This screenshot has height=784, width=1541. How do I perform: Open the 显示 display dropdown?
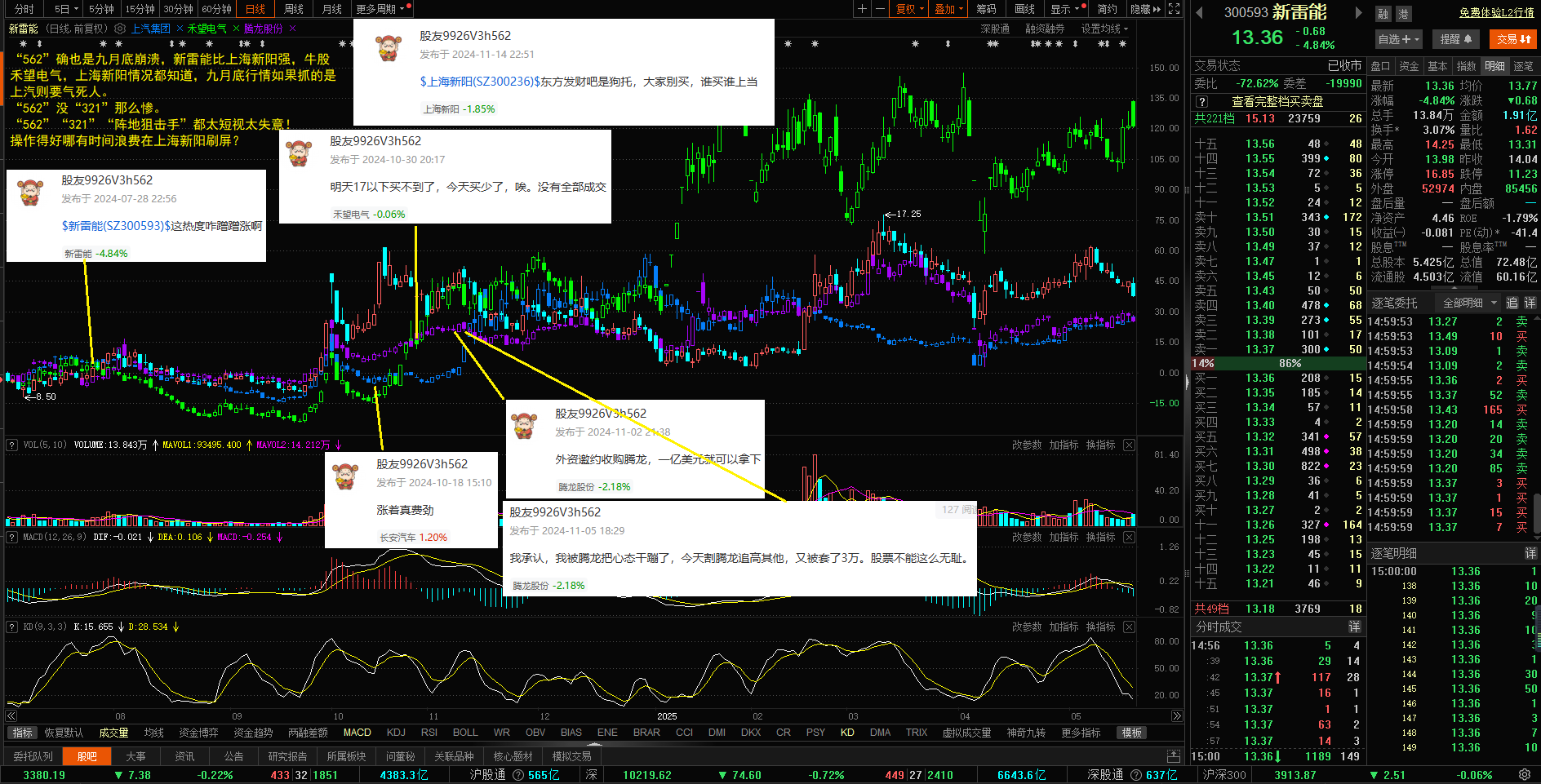[1066, 9]
